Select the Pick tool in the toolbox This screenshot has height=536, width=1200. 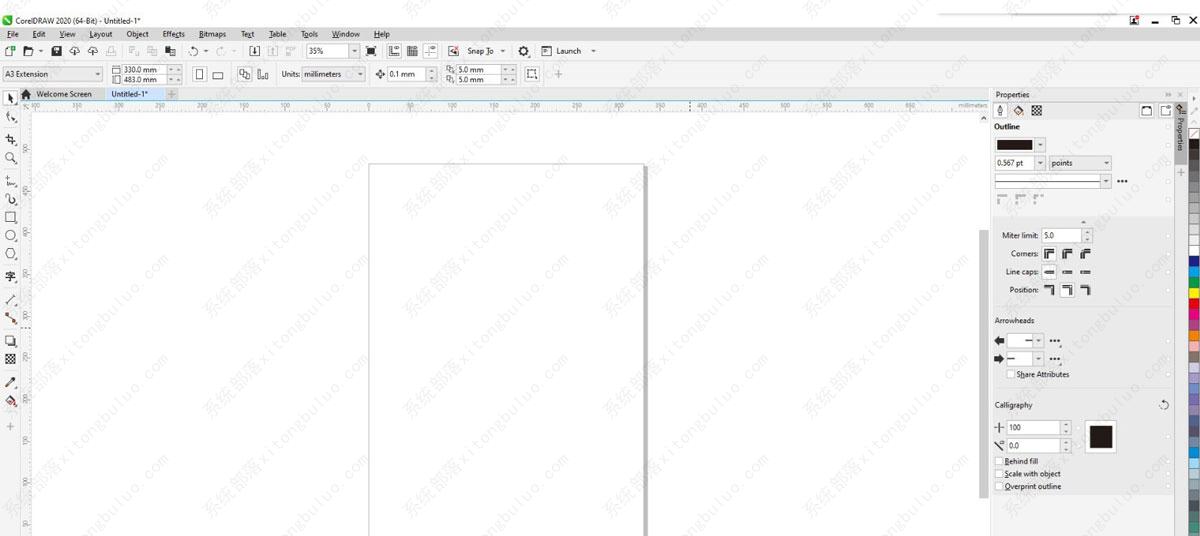pos(10,98)
